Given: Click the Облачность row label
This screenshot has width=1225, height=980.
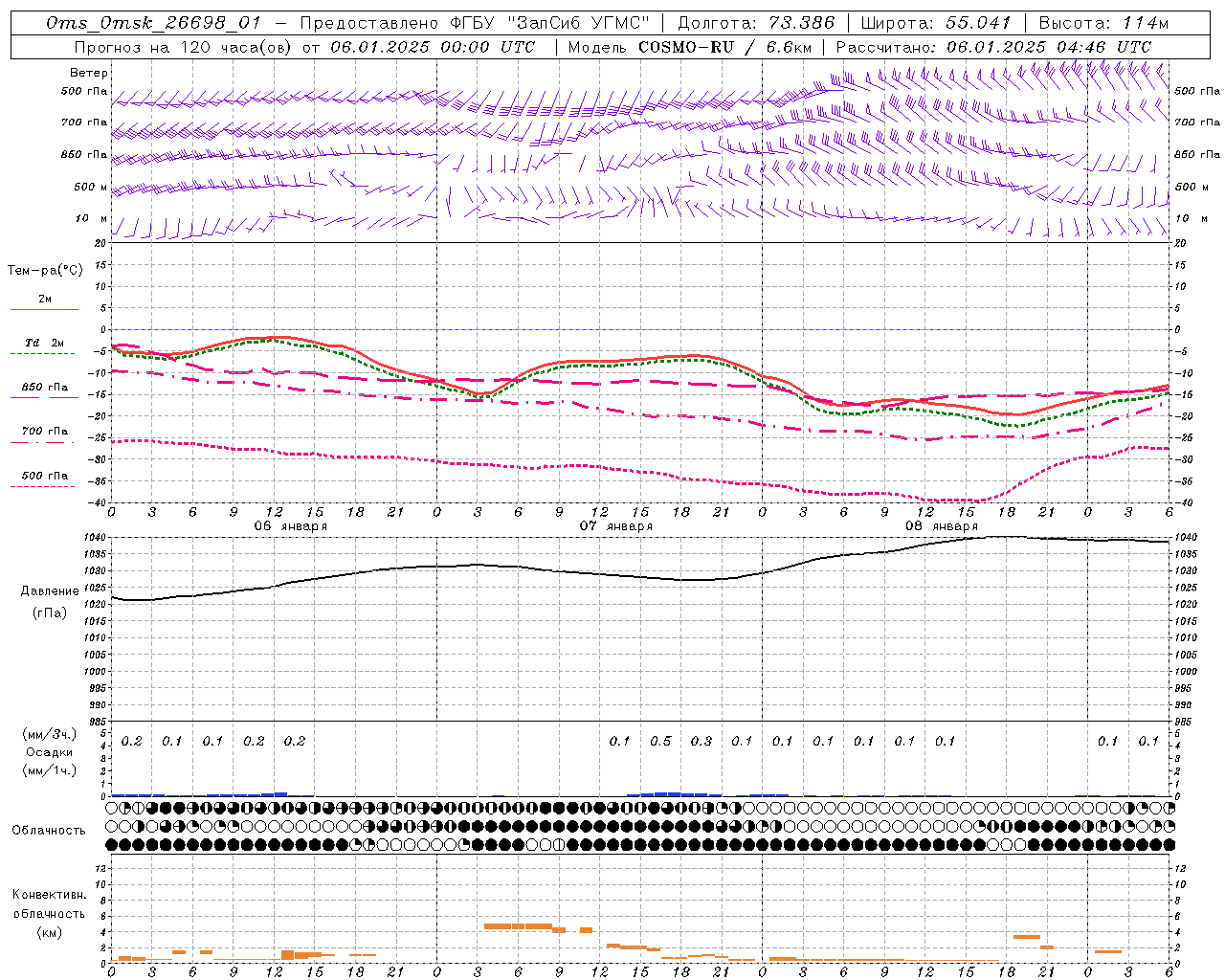Looking at the screenshot, I should coord(49,831).
